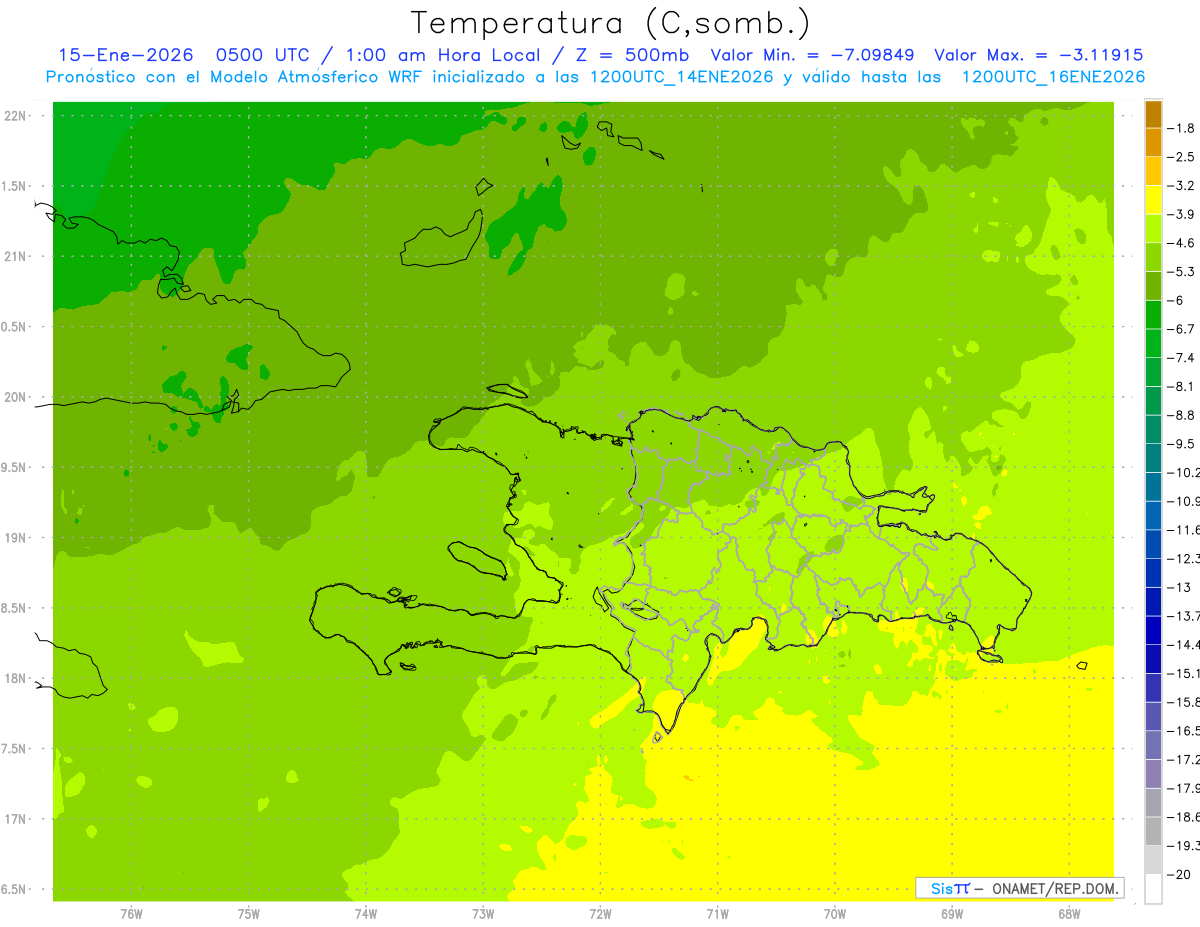1200x927 pixels.
Task: Click the 19N latitude axis label
Action: coord(17,538)
